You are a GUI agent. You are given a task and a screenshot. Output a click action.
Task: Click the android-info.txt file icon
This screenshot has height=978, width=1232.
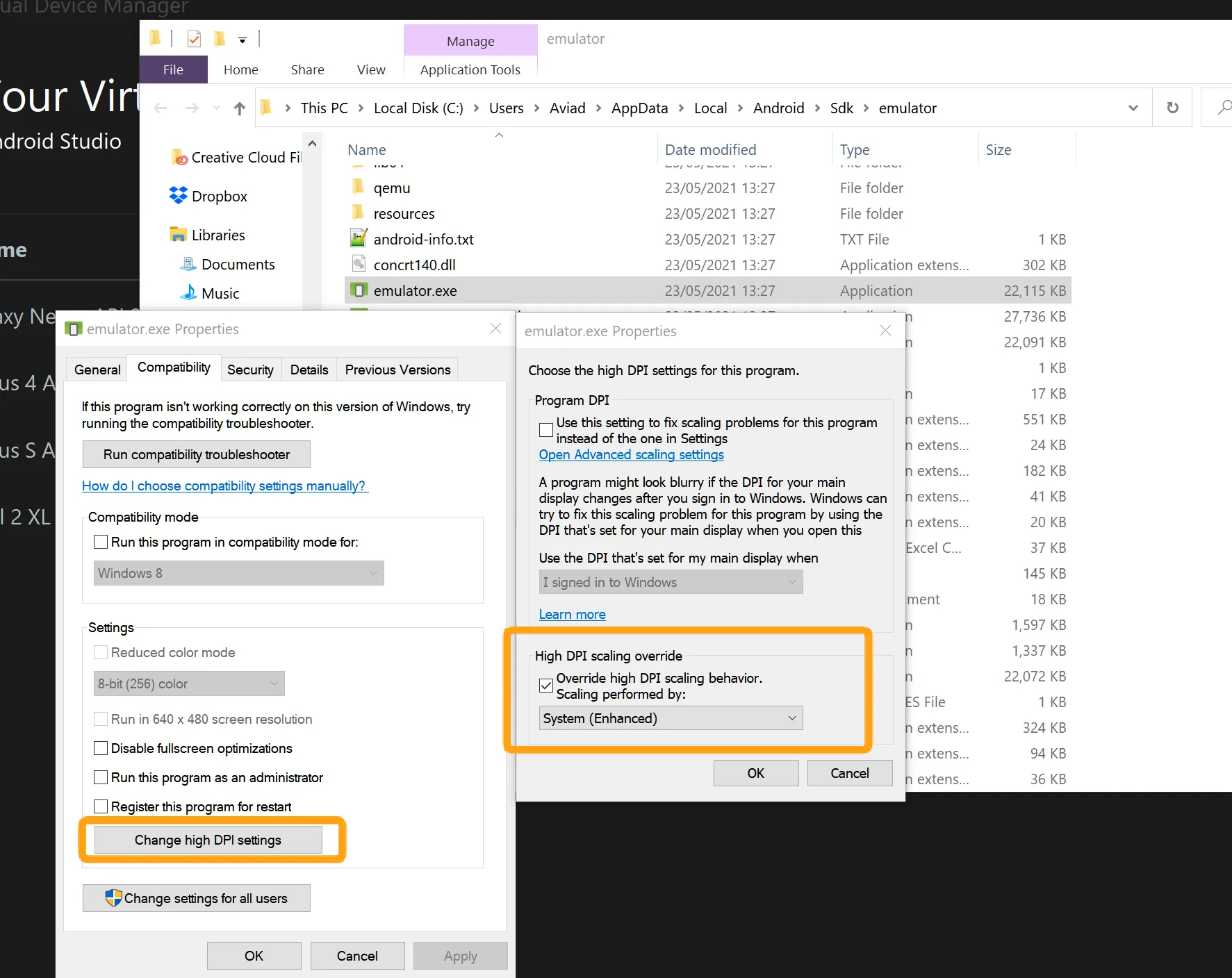359,239
